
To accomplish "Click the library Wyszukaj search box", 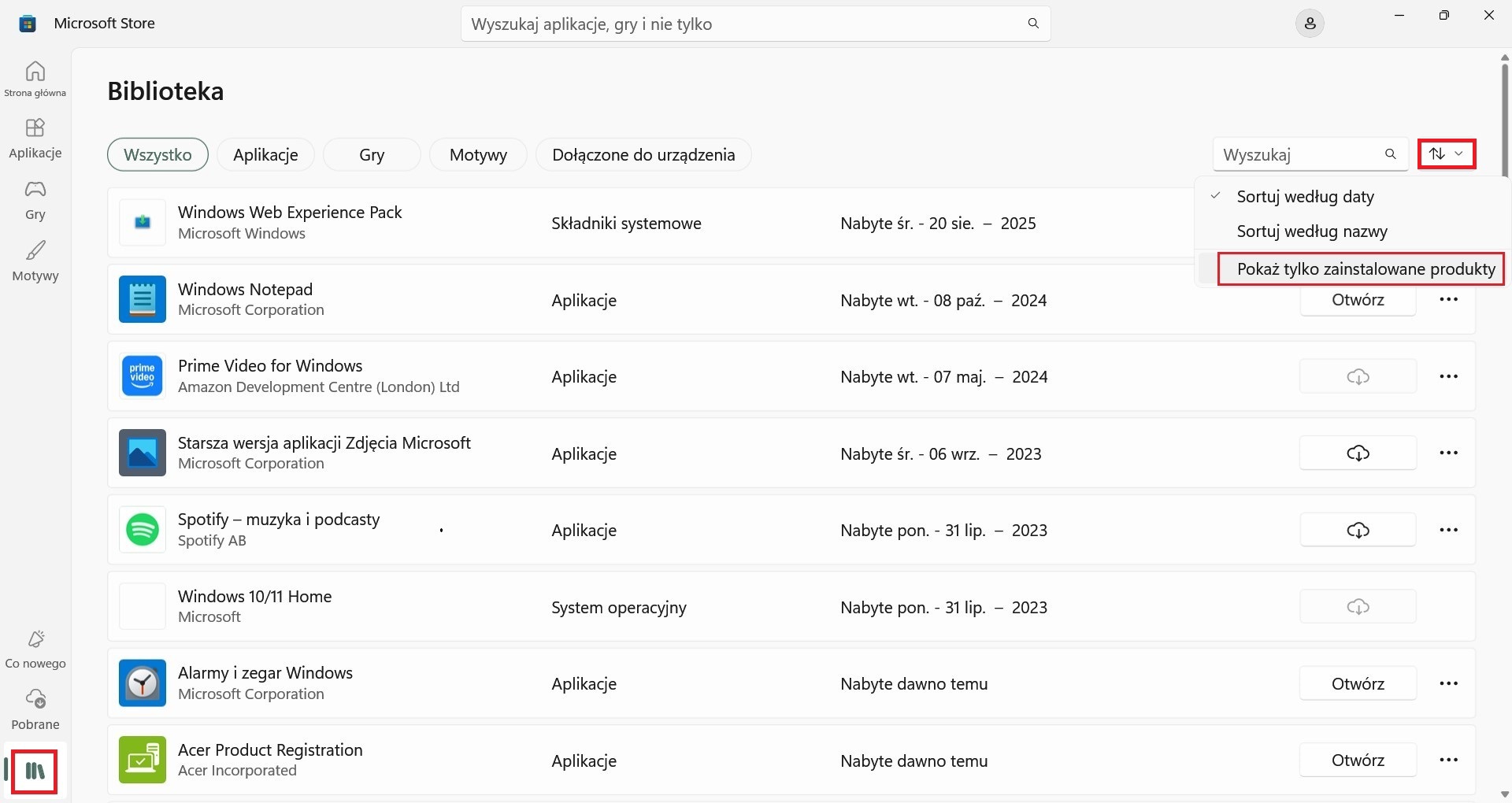I will pyautogui.click(x=1310, y=154).
